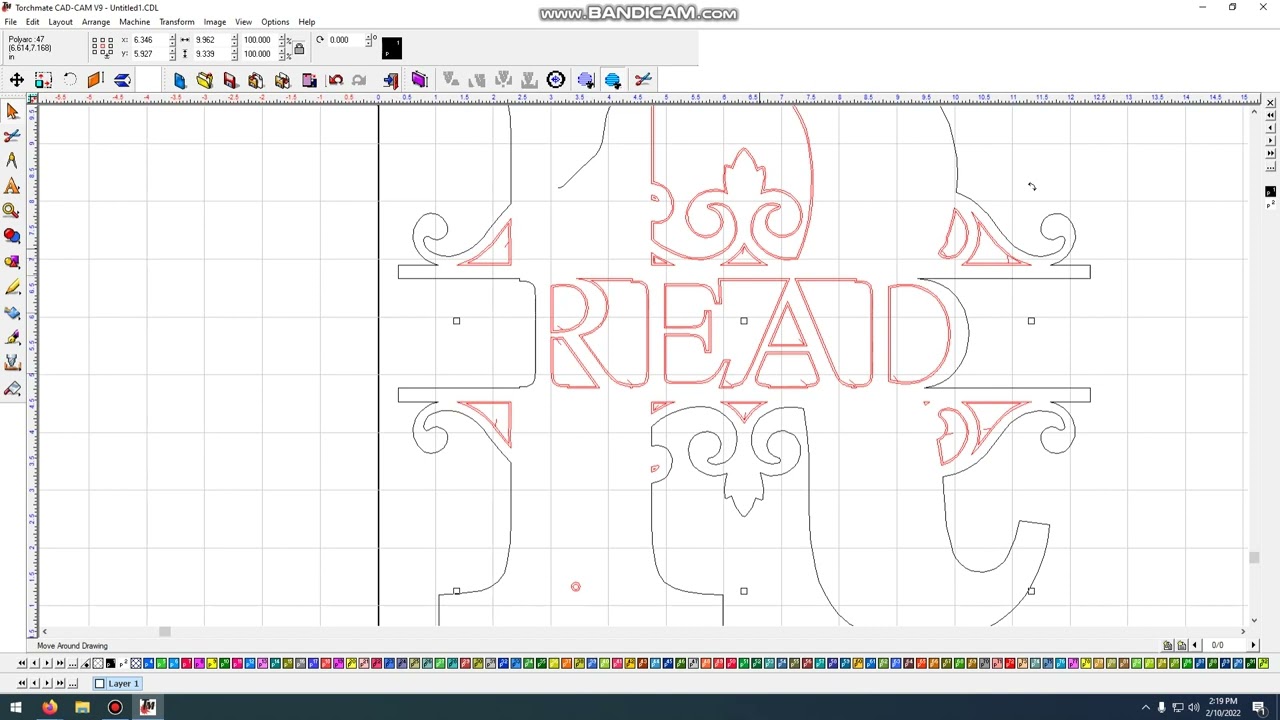Open the red and blue circles weld tool
This screenshot has height=720, width=1280.
click(x=12, y=236)
